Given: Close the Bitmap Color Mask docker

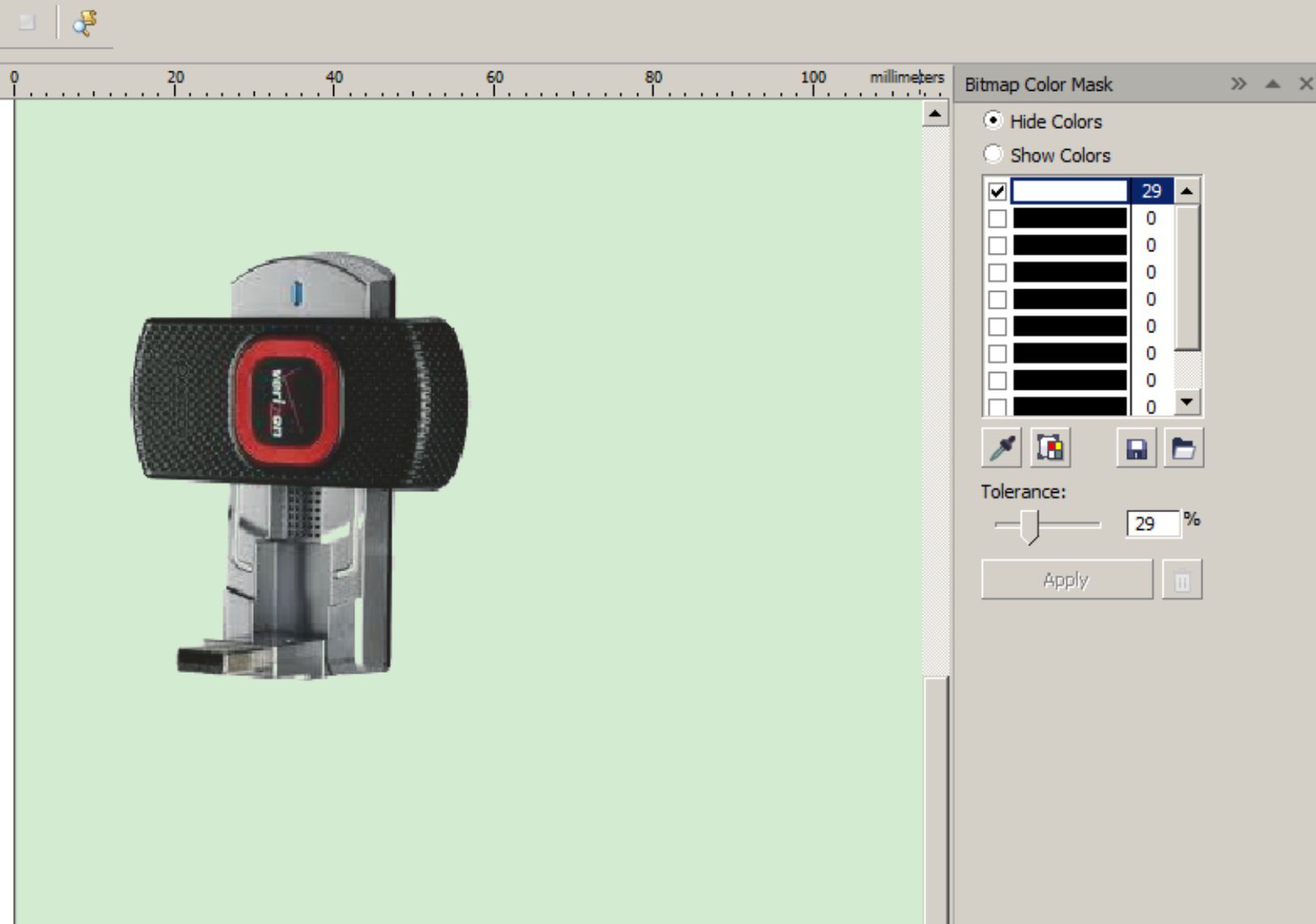Looking at the screenshot, I should pos(1305,83).
